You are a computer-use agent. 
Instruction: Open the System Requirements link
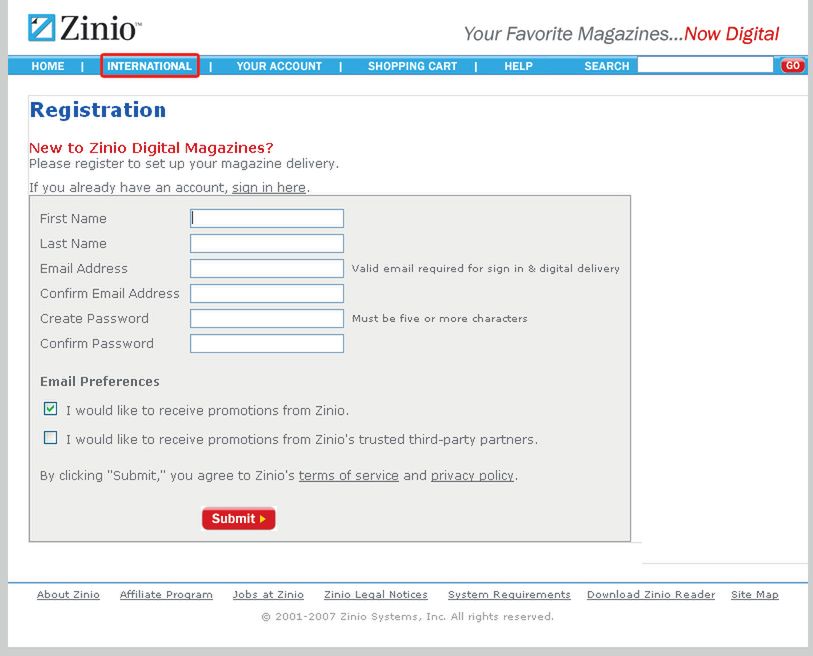click(509, 595)
